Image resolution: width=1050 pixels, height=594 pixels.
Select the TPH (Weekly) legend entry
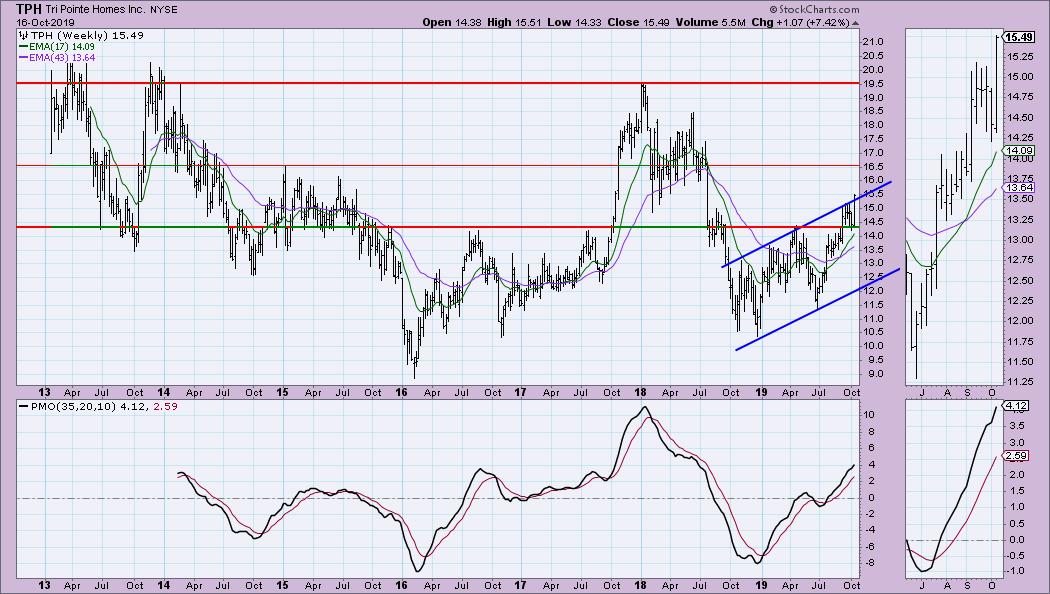click(80, 35)
